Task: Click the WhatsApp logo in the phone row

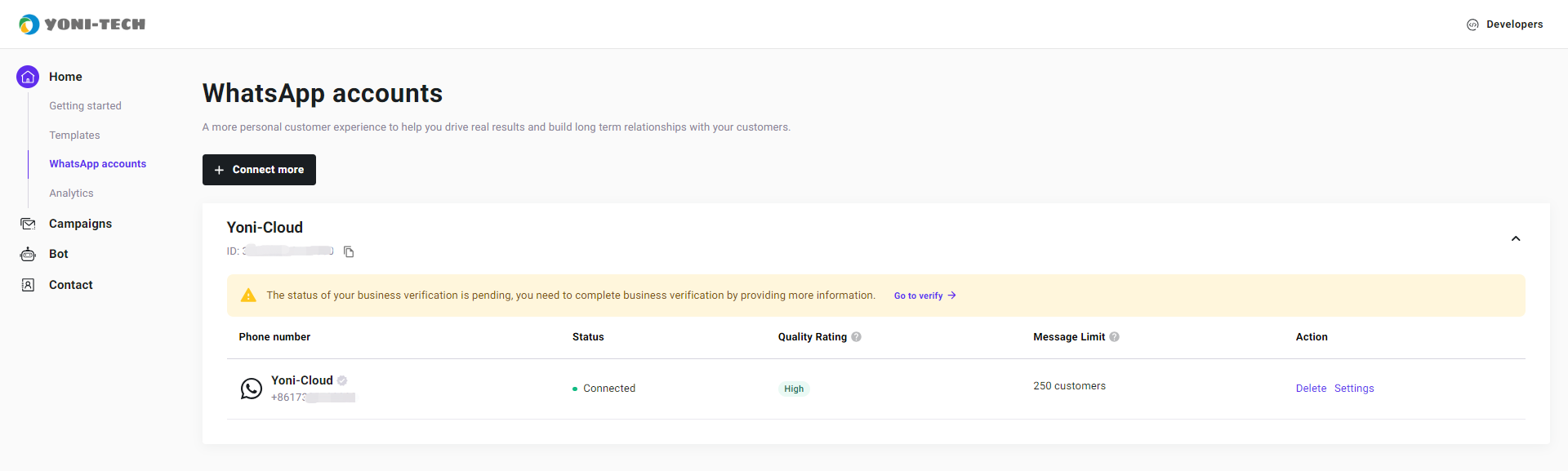Action: tap(252, 389)
